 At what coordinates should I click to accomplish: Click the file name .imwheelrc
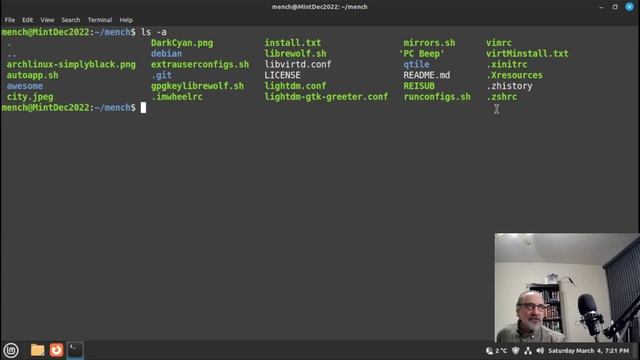click(177, 97)
